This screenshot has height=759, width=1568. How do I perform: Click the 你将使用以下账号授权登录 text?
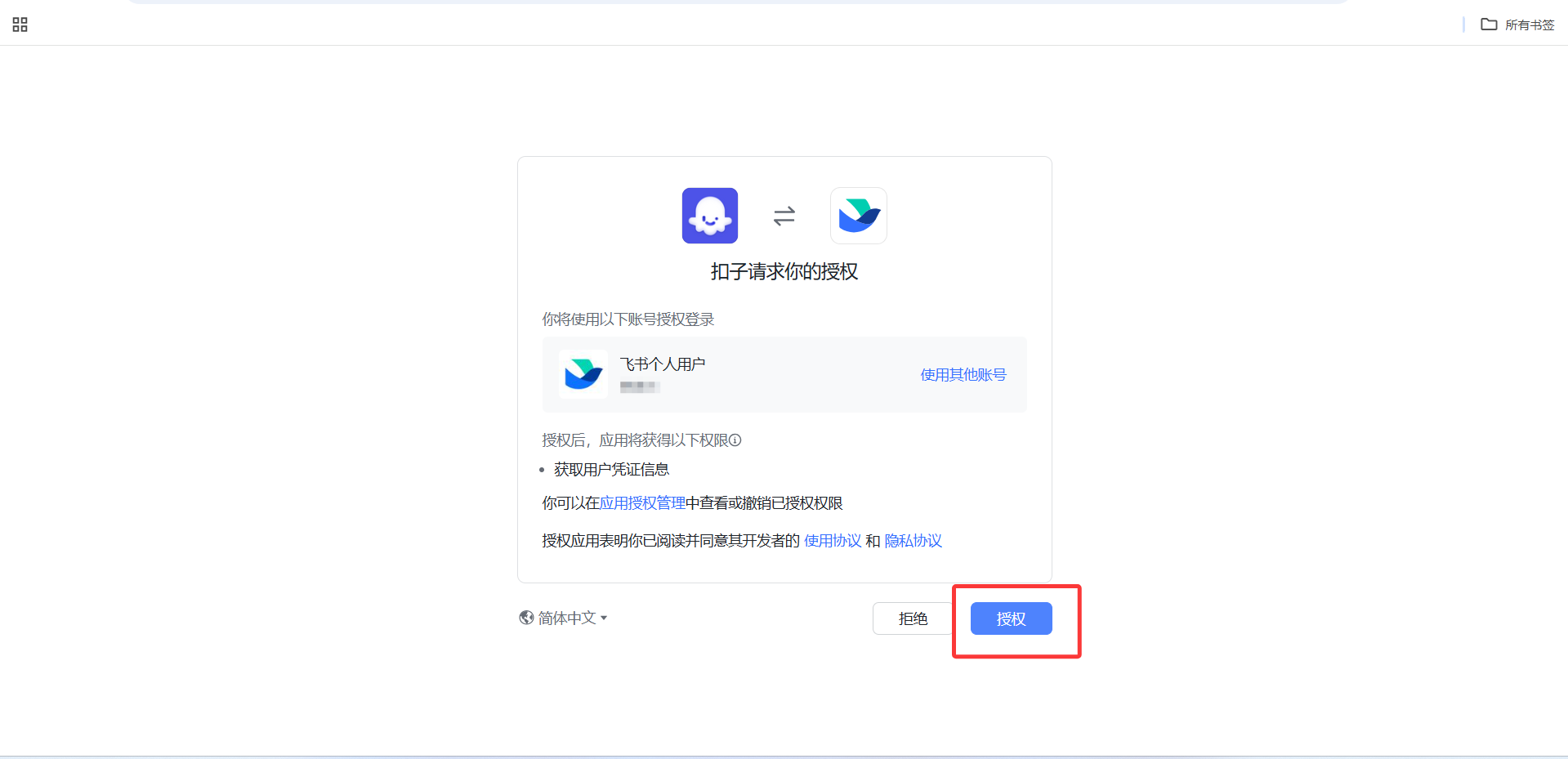(x=628, y=319)
